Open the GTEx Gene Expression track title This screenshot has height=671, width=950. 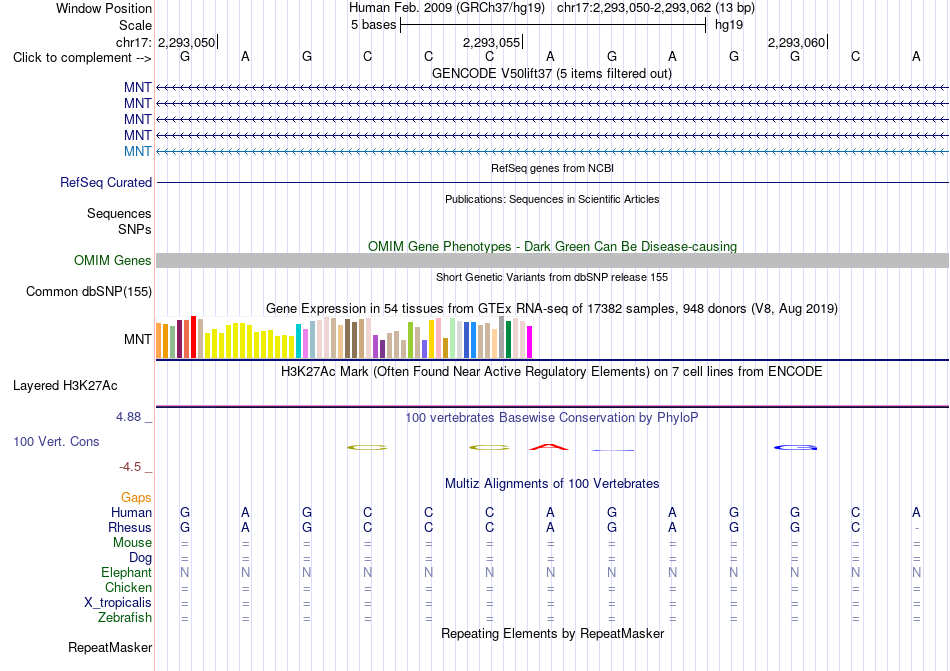[552, 308]
